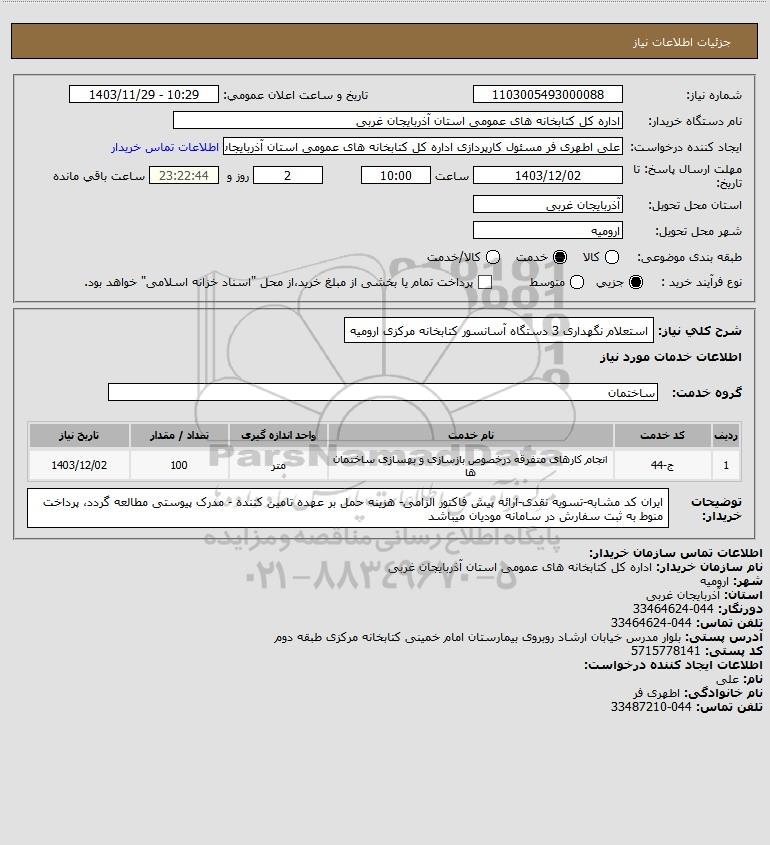Click the نام خدمت column header
Screen dimensions: 770x845
pos(470,435)
